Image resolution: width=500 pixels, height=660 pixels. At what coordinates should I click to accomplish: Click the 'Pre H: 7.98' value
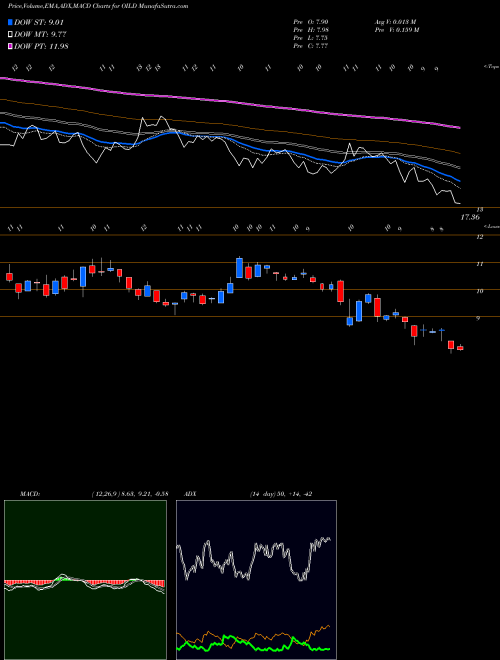point(311,30)
